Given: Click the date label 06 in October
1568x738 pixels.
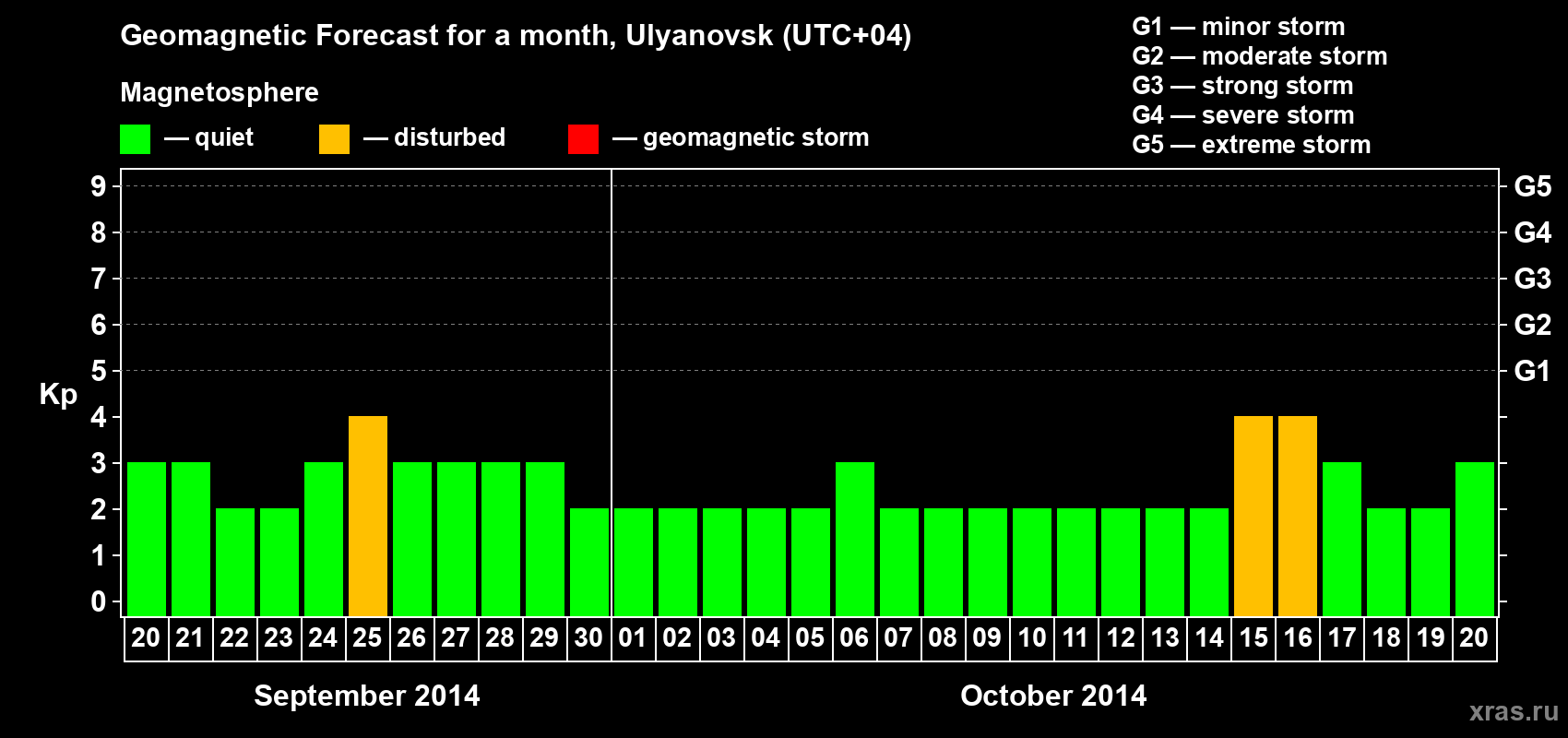Looking at the screenshot, I should click(x=854, y=638).
